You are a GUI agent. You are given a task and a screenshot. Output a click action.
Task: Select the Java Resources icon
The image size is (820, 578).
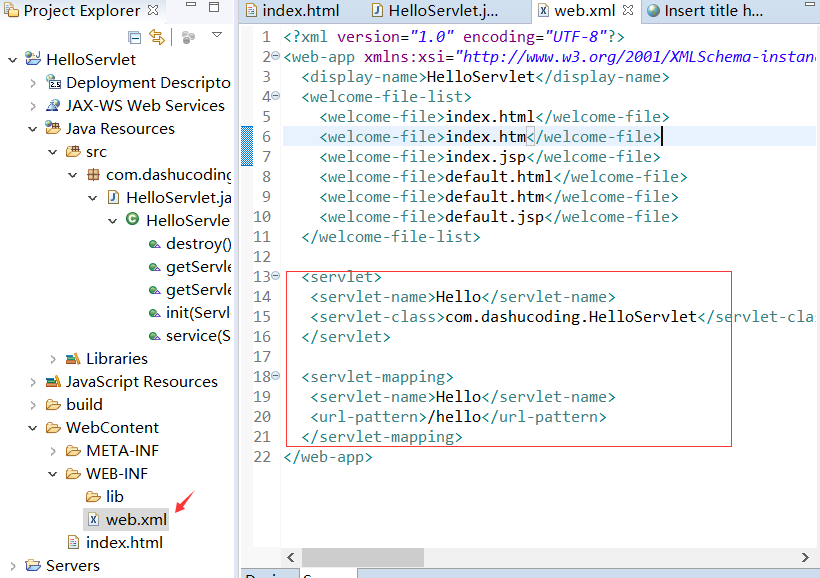(x=53, y=128)
